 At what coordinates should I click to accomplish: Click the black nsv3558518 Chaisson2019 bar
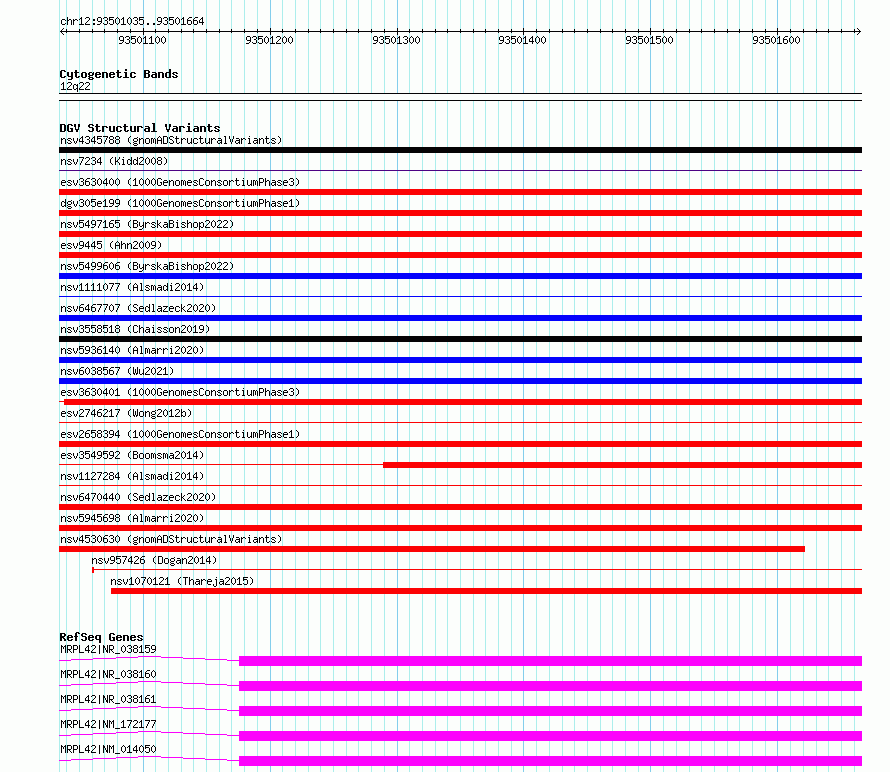460,339
